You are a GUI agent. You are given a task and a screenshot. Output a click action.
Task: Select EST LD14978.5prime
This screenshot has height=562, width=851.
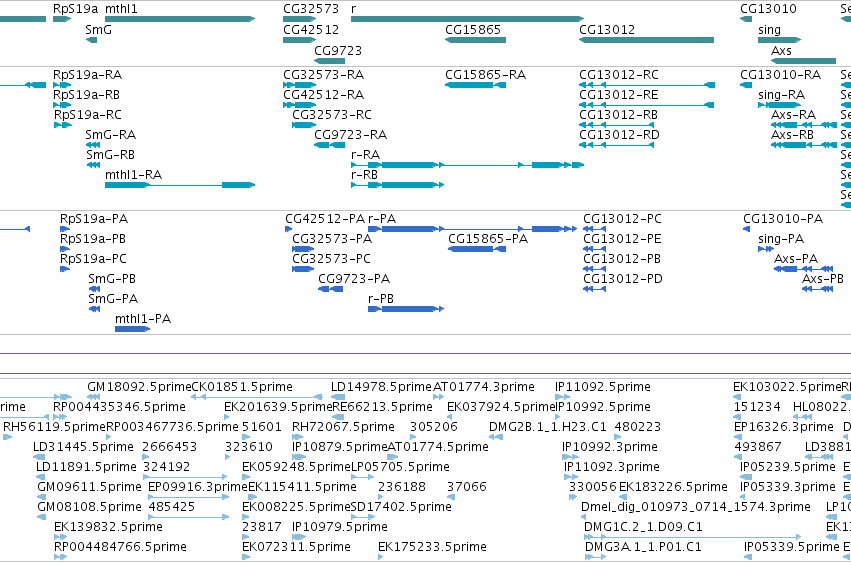pyautogui.click(x=338, y=397)
